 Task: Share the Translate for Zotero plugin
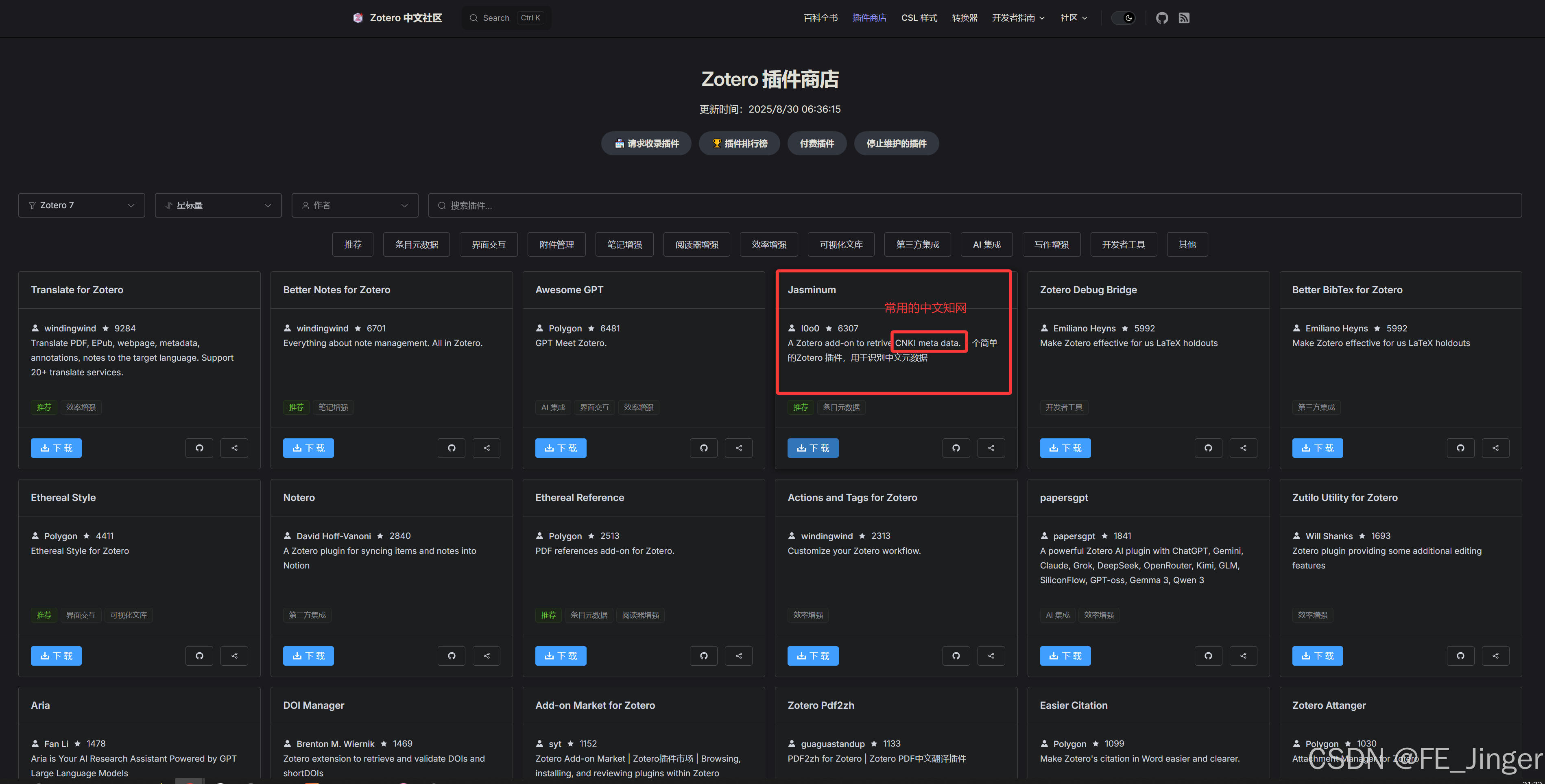(x=234, y=448)
